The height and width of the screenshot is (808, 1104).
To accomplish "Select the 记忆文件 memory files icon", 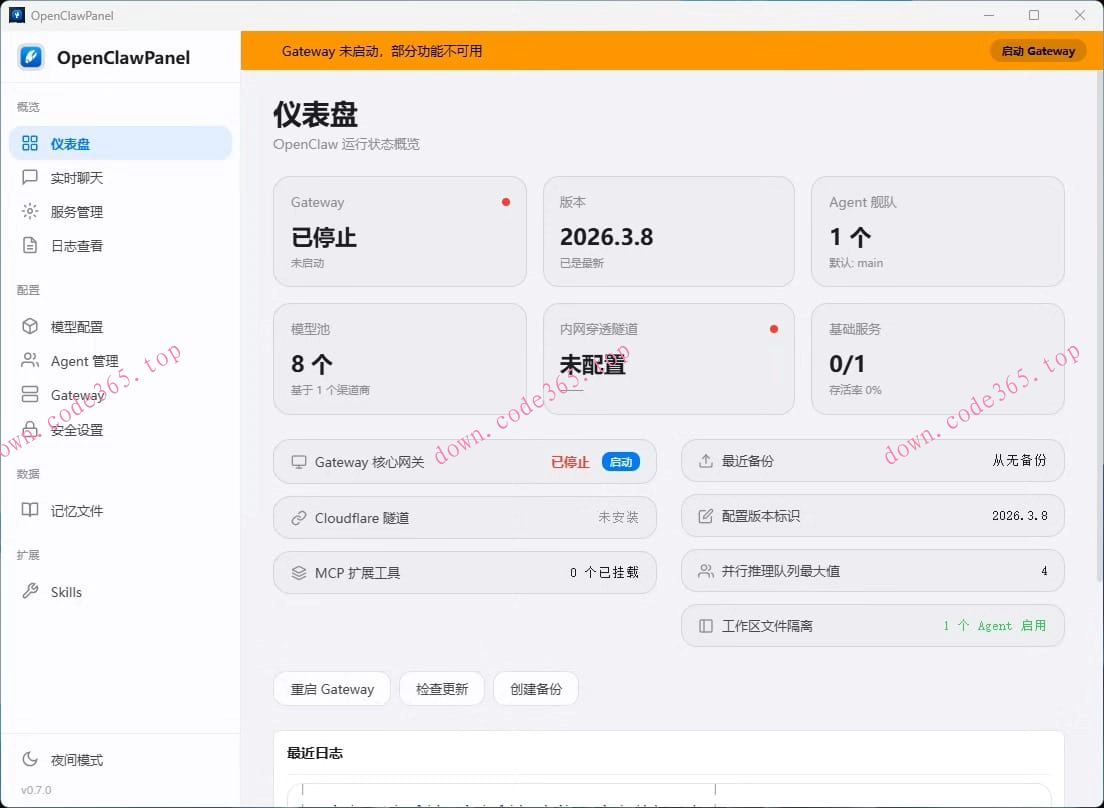I will tap(32, 510).
